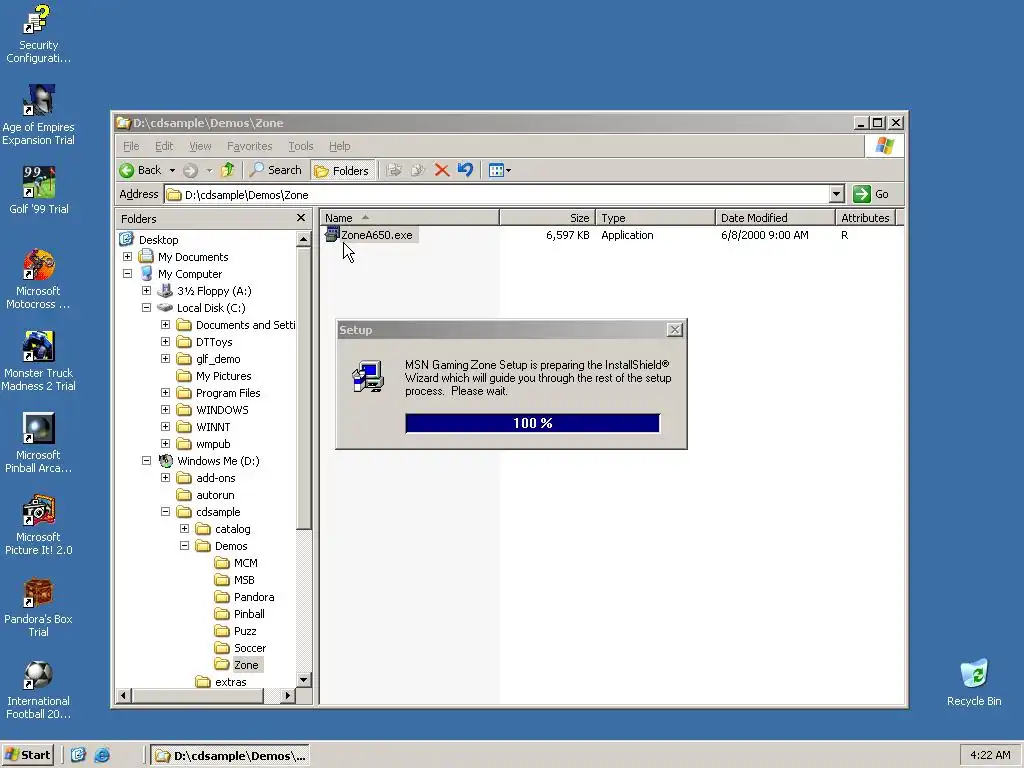Select the Desktop tree root

(158, 240)
